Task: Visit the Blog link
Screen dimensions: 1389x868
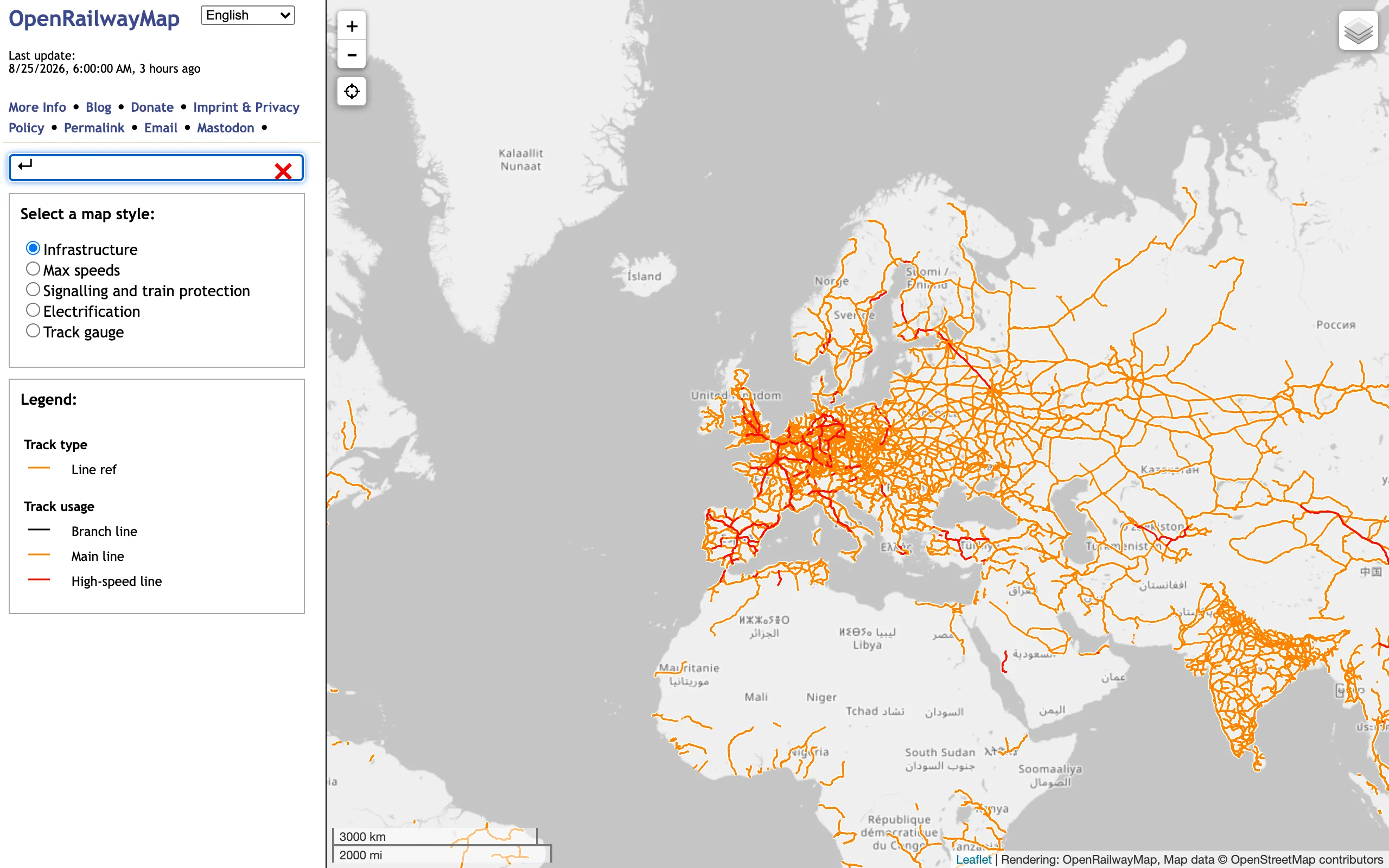Action: [98, 107]
